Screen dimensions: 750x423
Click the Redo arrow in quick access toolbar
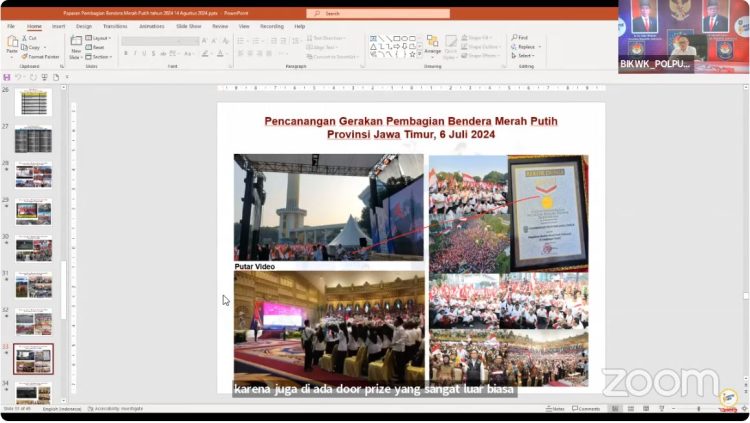(x=33, y=77)
